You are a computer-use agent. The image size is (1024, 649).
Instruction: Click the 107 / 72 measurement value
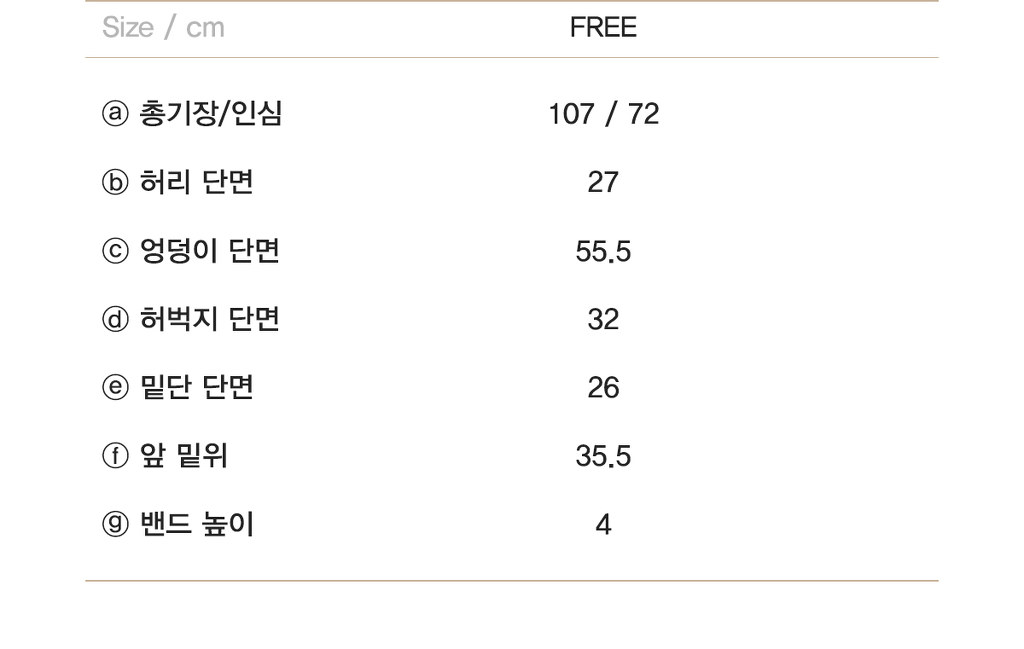(603, 114)
